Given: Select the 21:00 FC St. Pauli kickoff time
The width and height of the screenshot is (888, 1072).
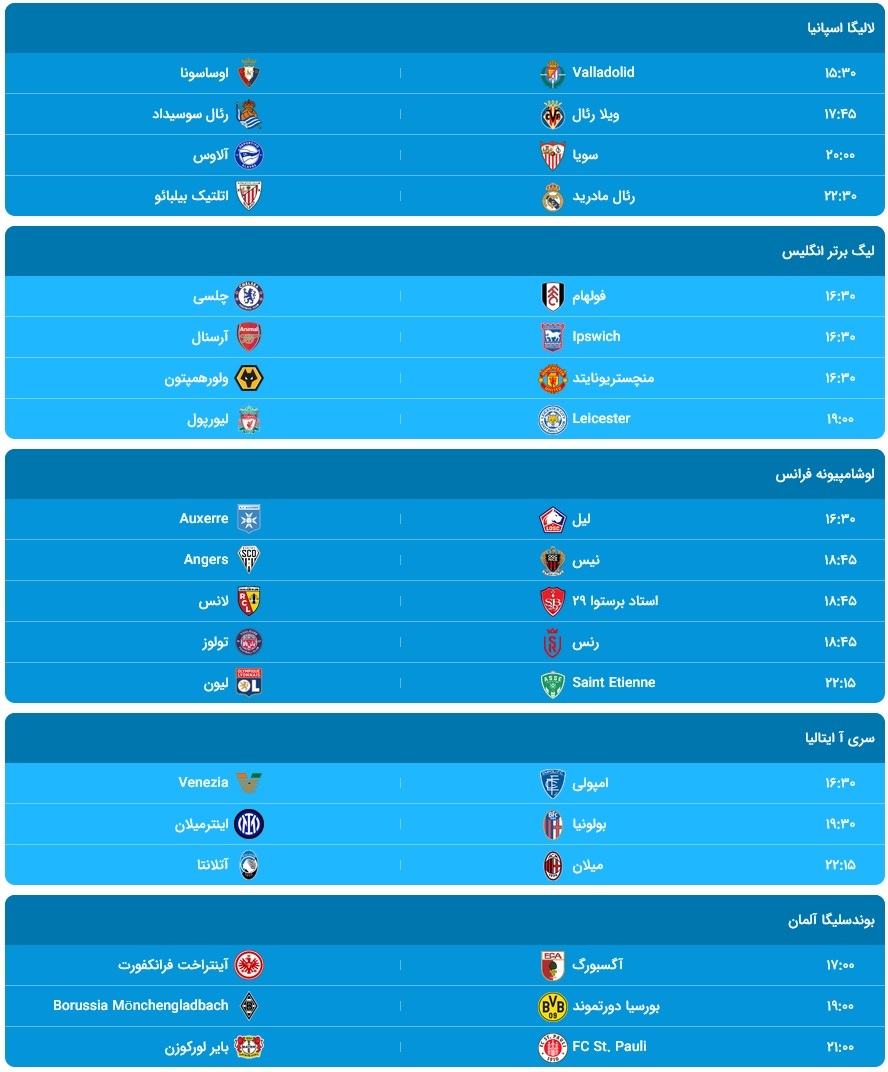Looking at the screenshot, I should [840, 1047].
